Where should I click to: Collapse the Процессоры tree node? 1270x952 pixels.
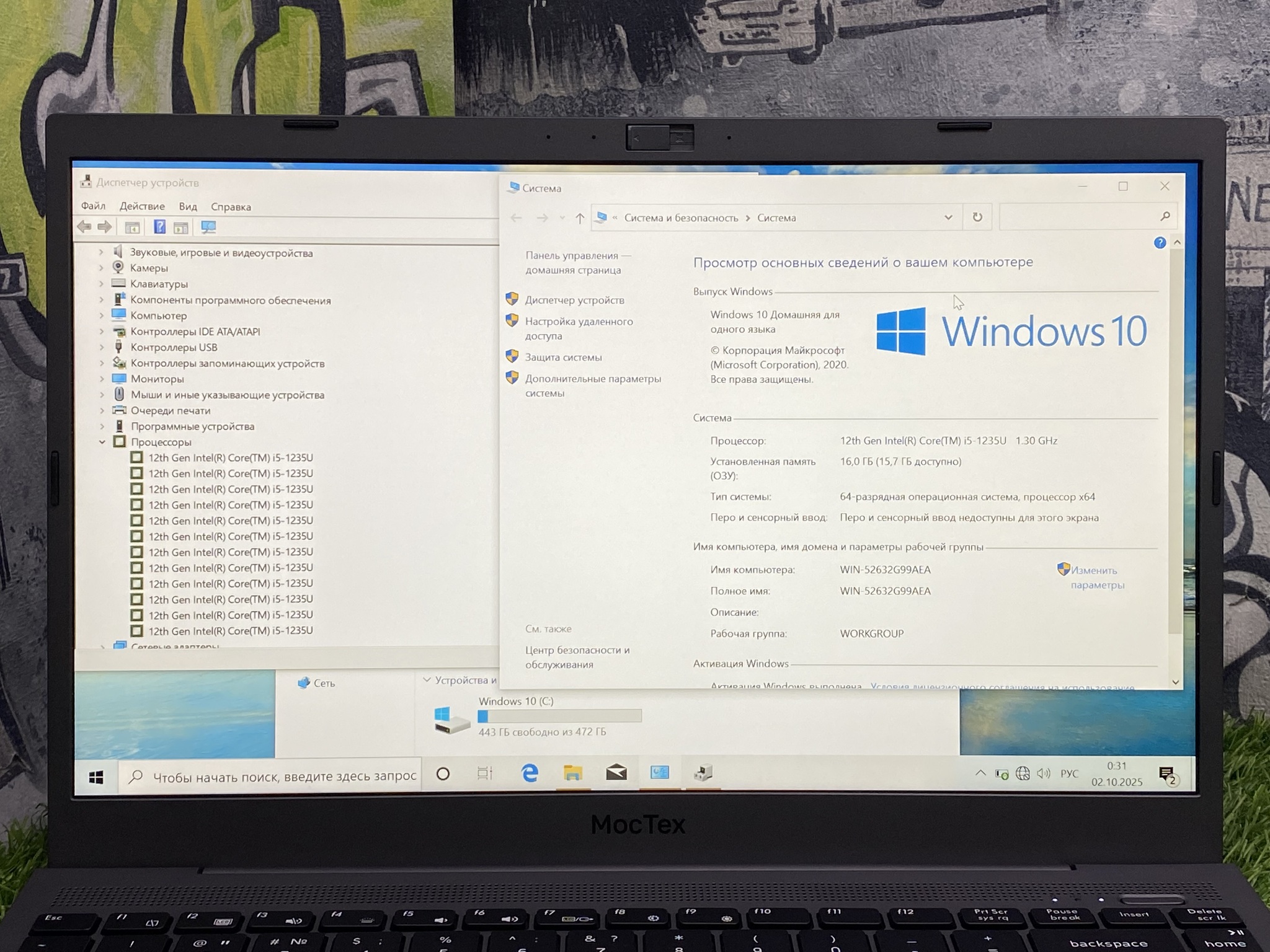102,442
